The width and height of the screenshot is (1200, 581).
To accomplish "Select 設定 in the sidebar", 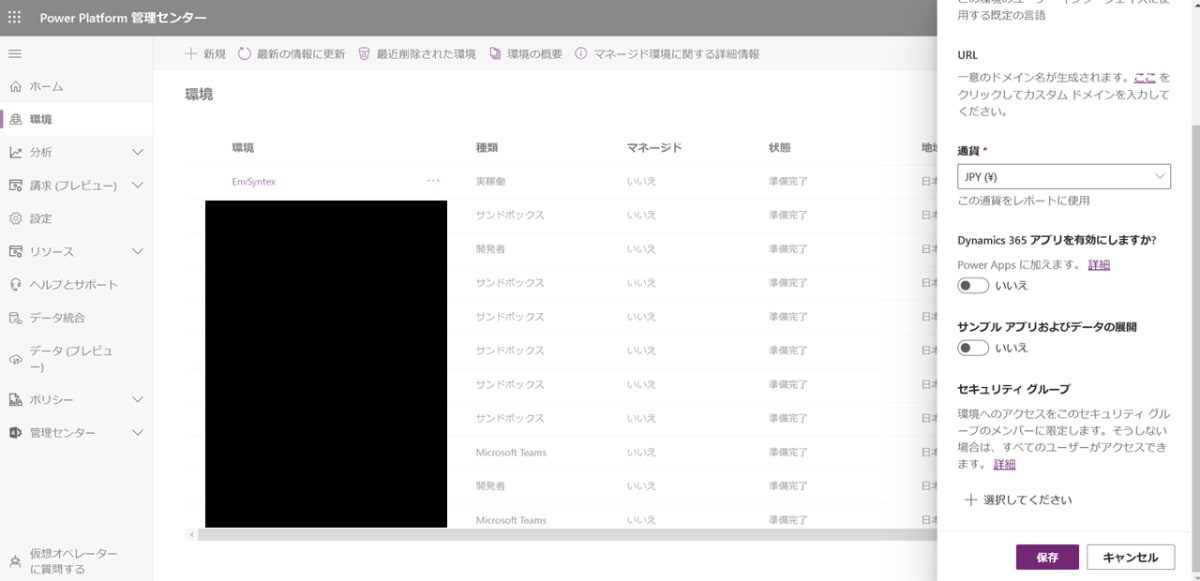I will (76, 219).
